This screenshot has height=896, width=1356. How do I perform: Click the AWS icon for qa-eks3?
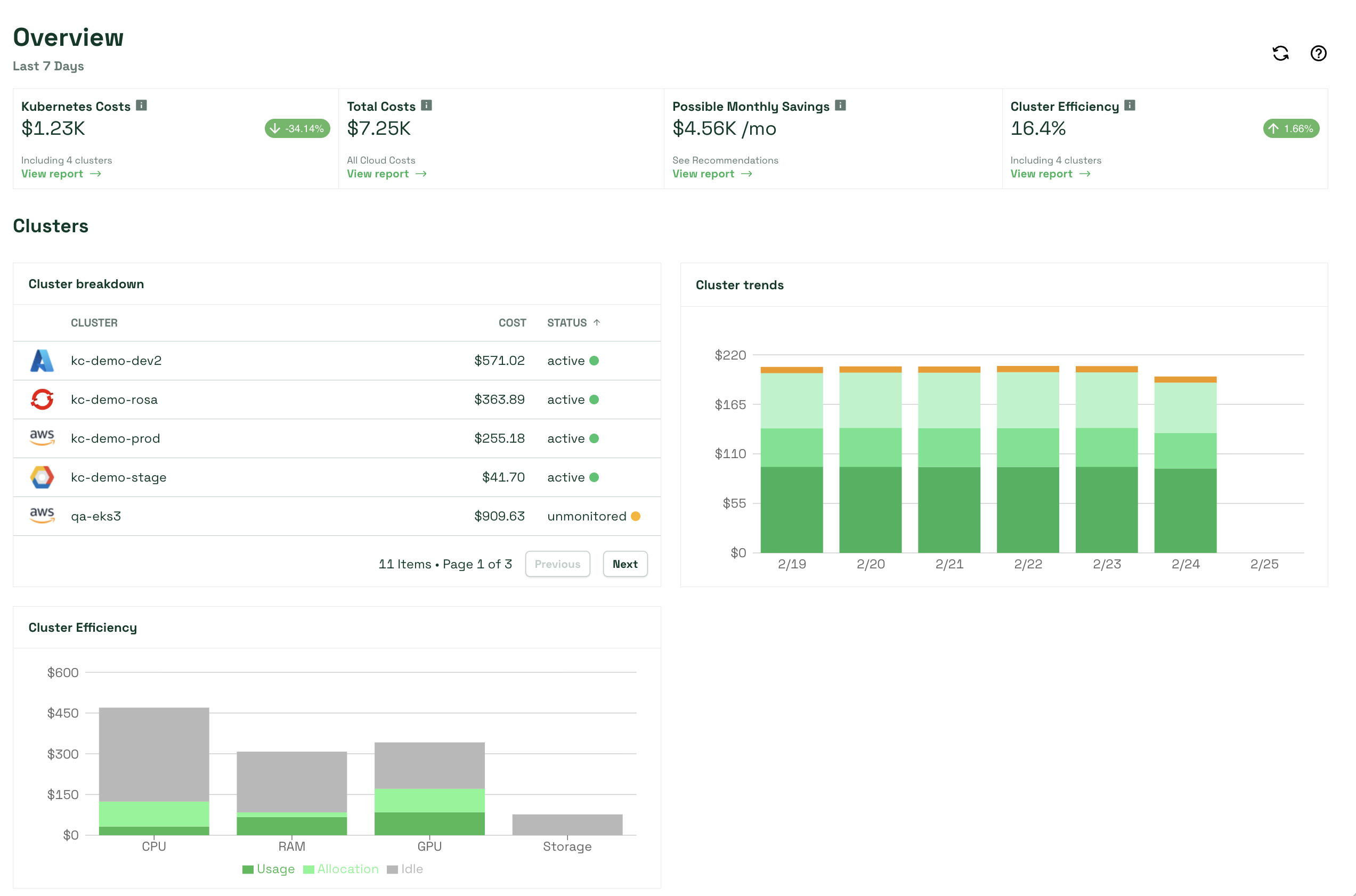[x=42, y=516]
